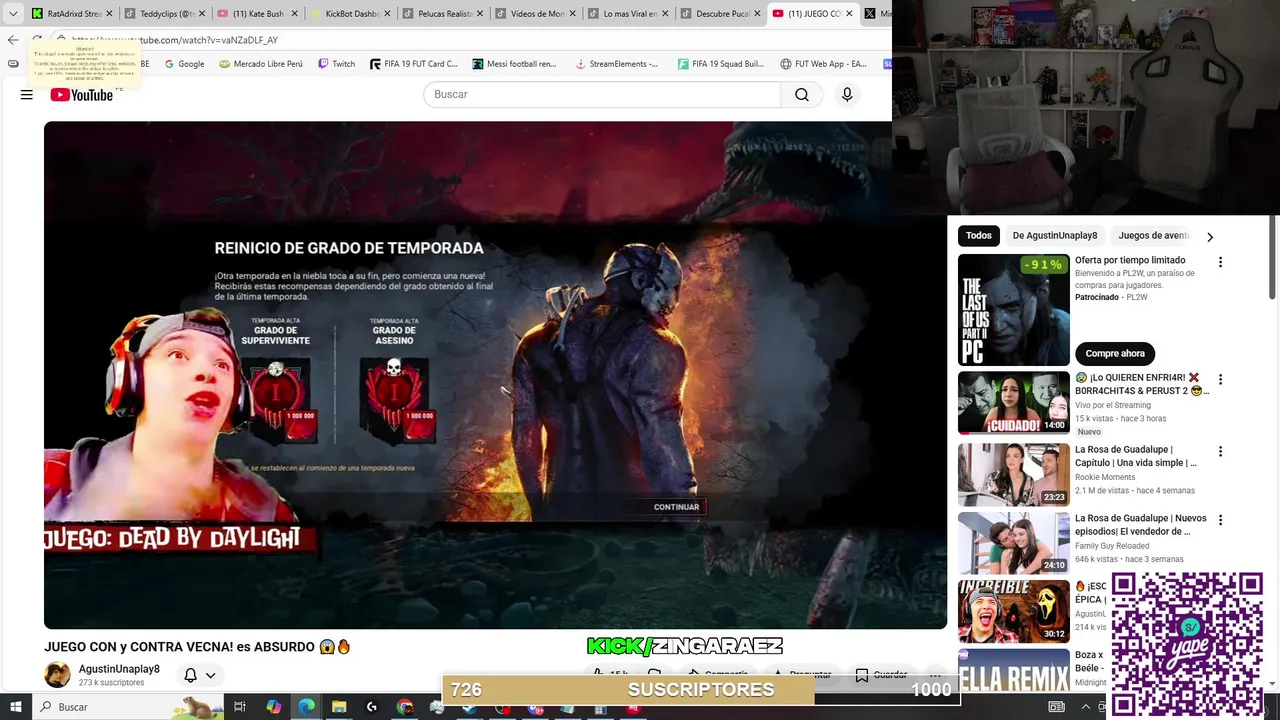Open the Twitch bookmark

pos(336,64)
